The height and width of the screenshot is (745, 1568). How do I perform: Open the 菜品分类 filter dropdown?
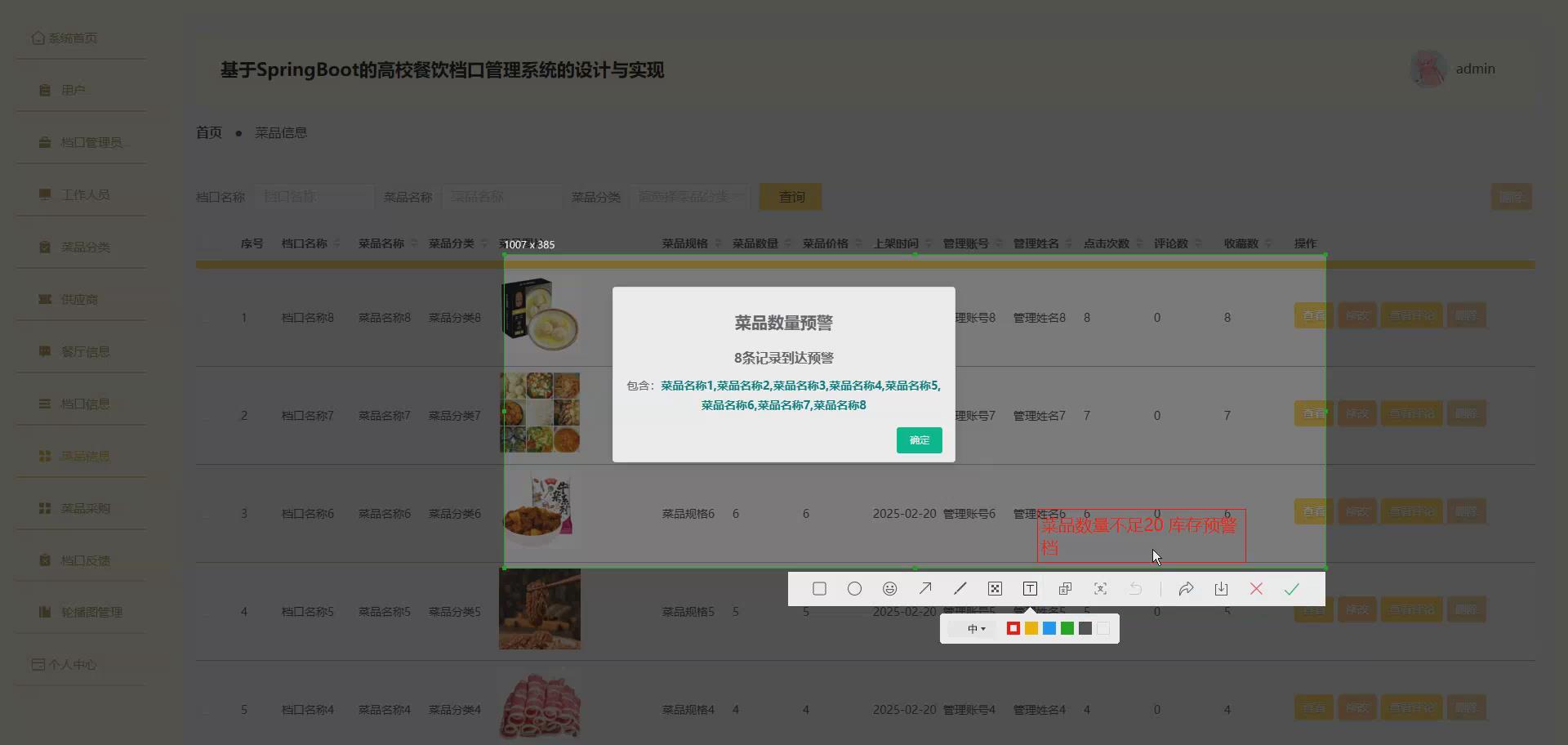pyautogui.click(x=689, y=197)
